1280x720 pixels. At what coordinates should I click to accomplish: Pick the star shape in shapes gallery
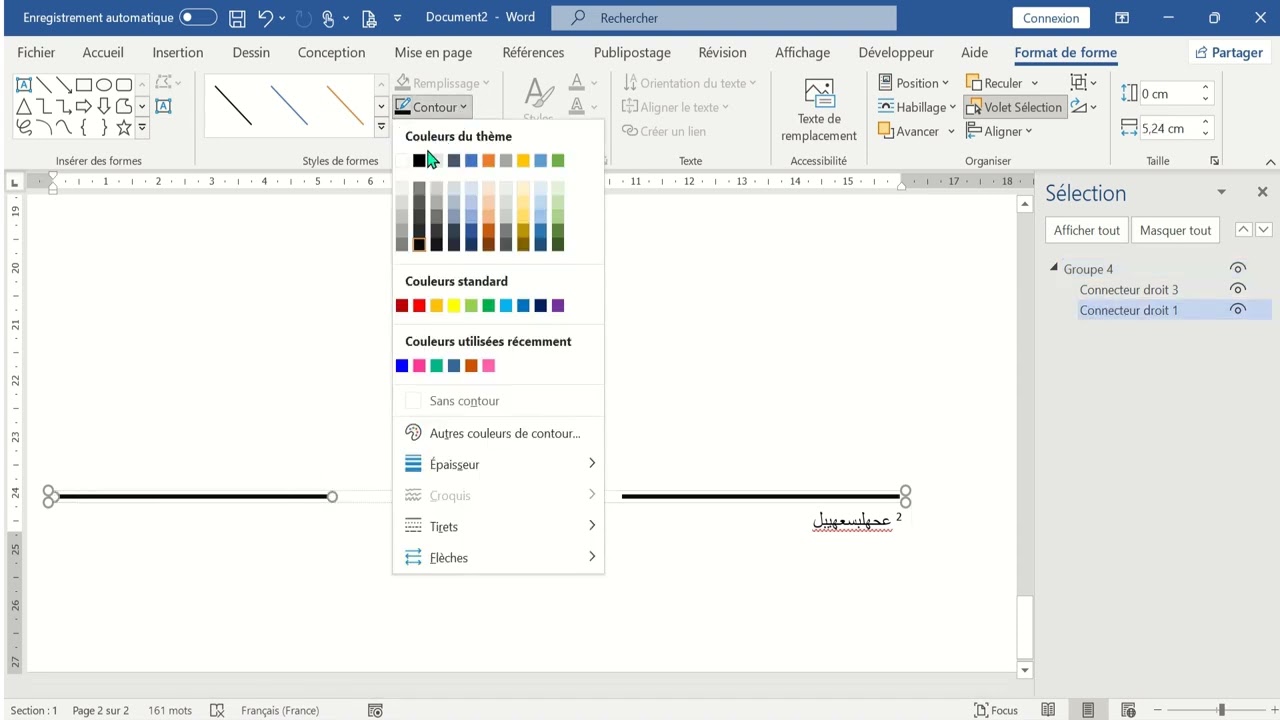point(123,127)
